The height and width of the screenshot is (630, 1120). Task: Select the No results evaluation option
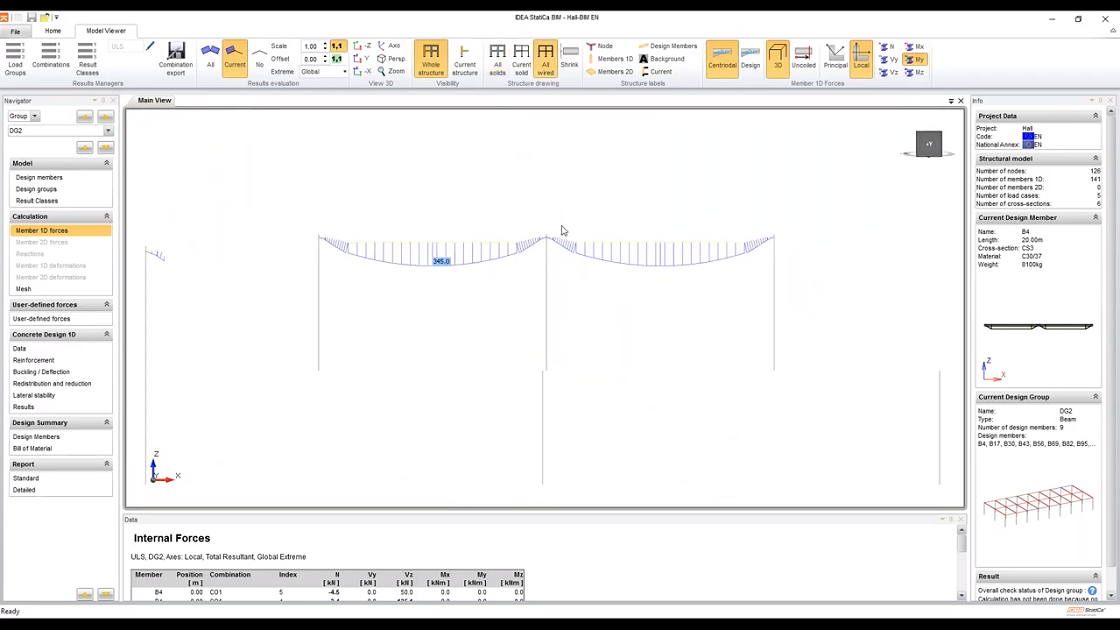(x=259, y=56)
